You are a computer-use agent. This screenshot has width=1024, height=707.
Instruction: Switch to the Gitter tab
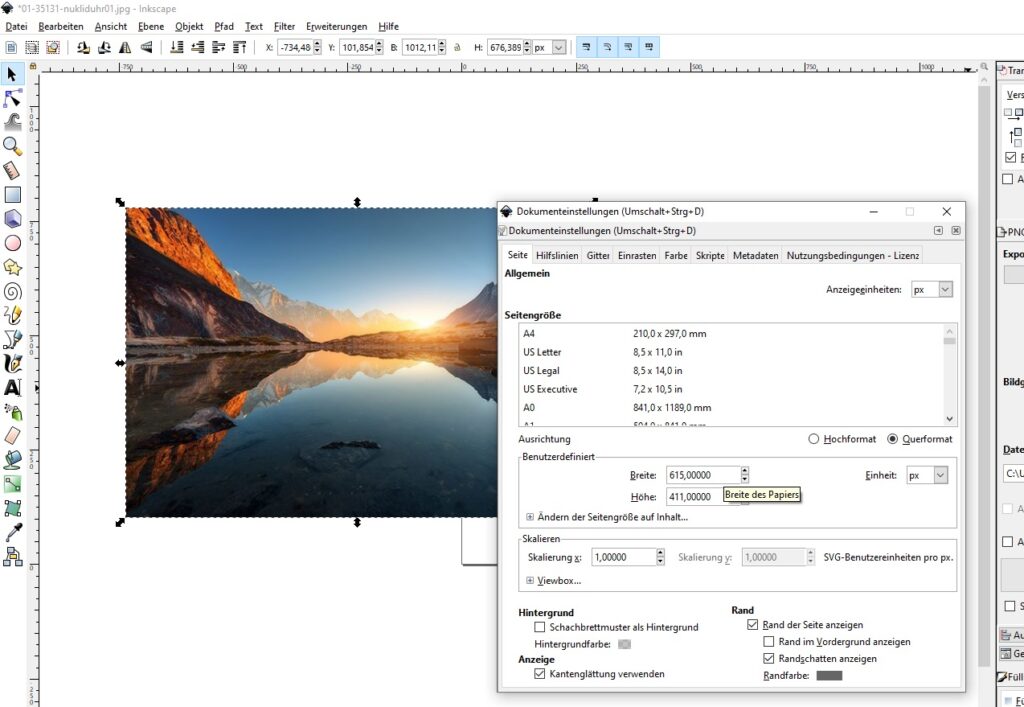598,256
